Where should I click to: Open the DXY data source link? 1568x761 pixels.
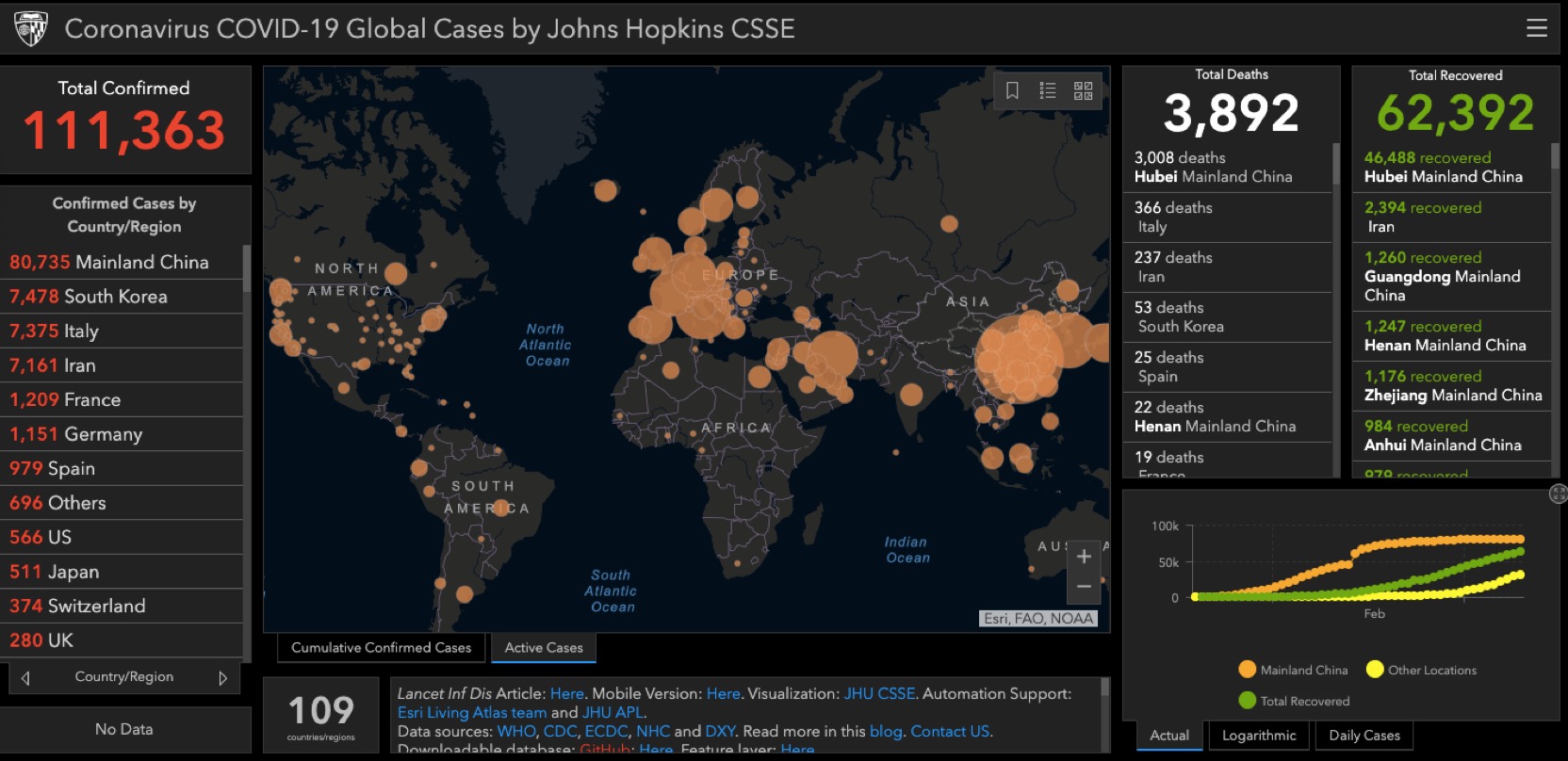[x=720, y=732]
